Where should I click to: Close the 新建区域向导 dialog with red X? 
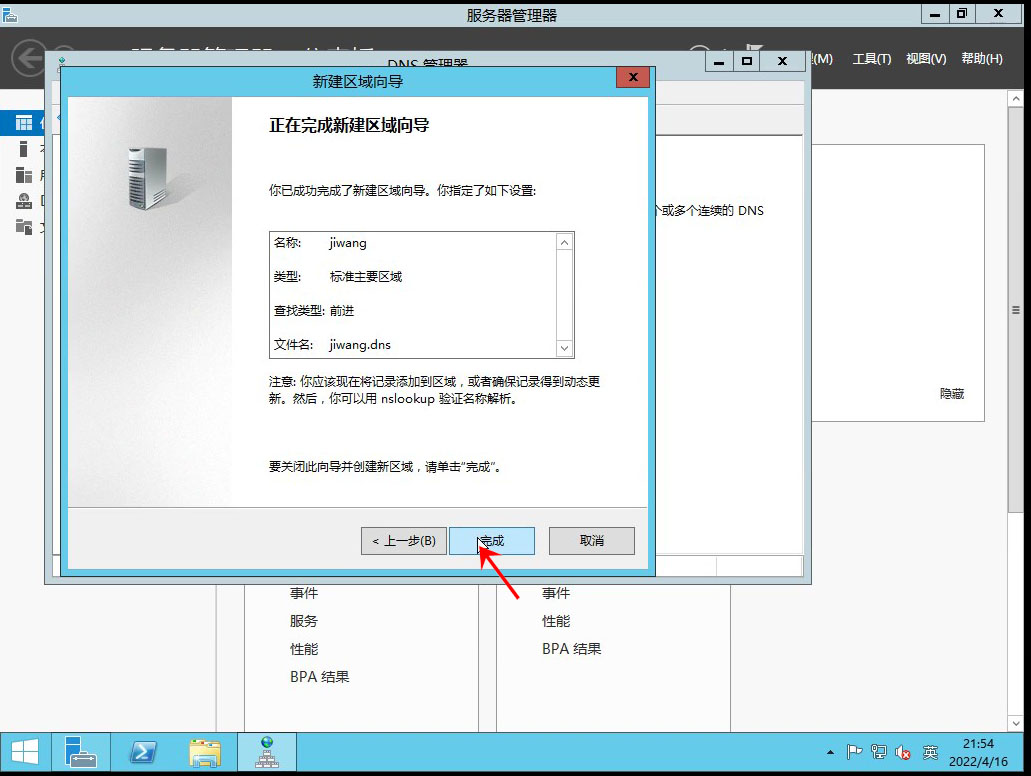[633, 77]
